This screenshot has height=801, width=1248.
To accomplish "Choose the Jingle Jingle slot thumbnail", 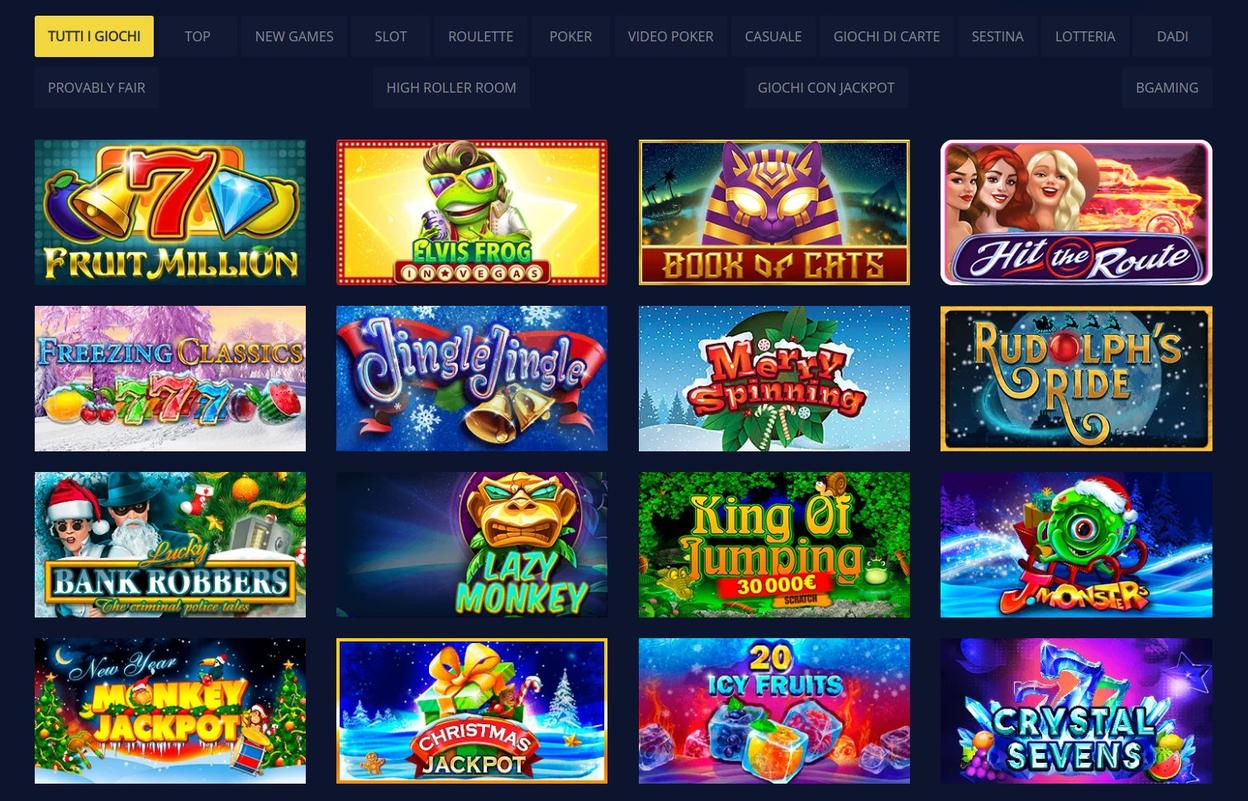I will (x=472, y=378).
